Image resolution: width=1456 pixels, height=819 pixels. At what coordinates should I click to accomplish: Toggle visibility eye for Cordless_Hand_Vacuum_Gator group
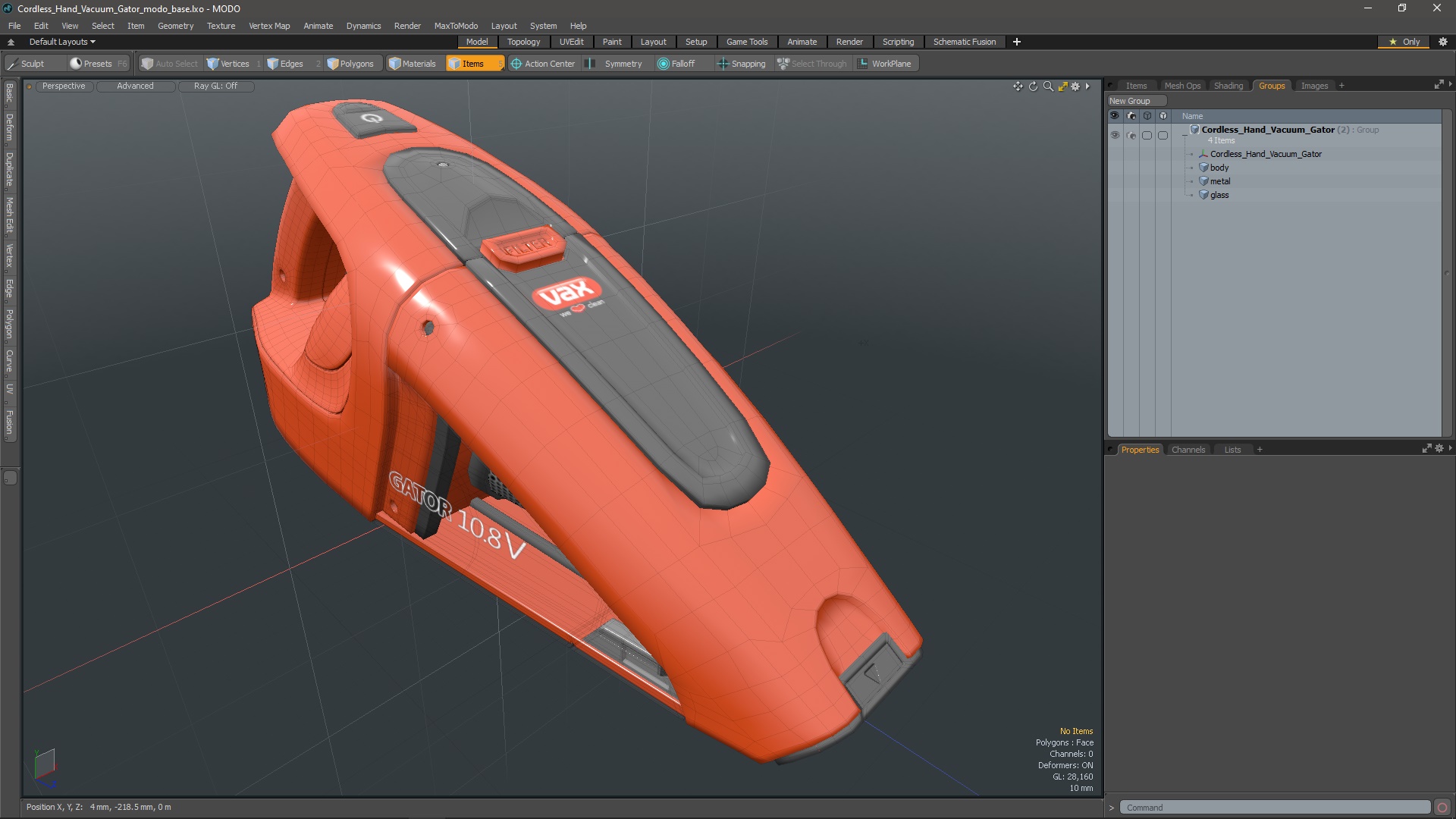1115,135
